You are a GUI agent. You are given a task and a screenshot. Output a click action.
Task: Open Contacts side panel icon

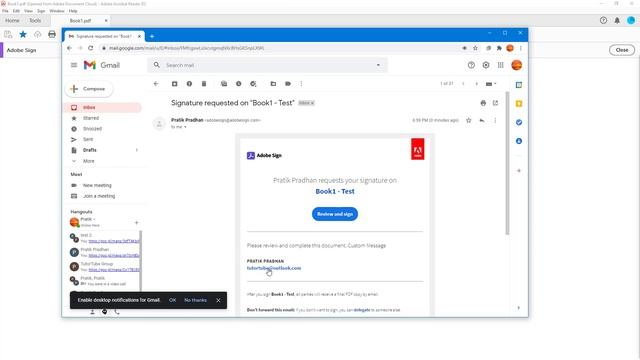519,141
